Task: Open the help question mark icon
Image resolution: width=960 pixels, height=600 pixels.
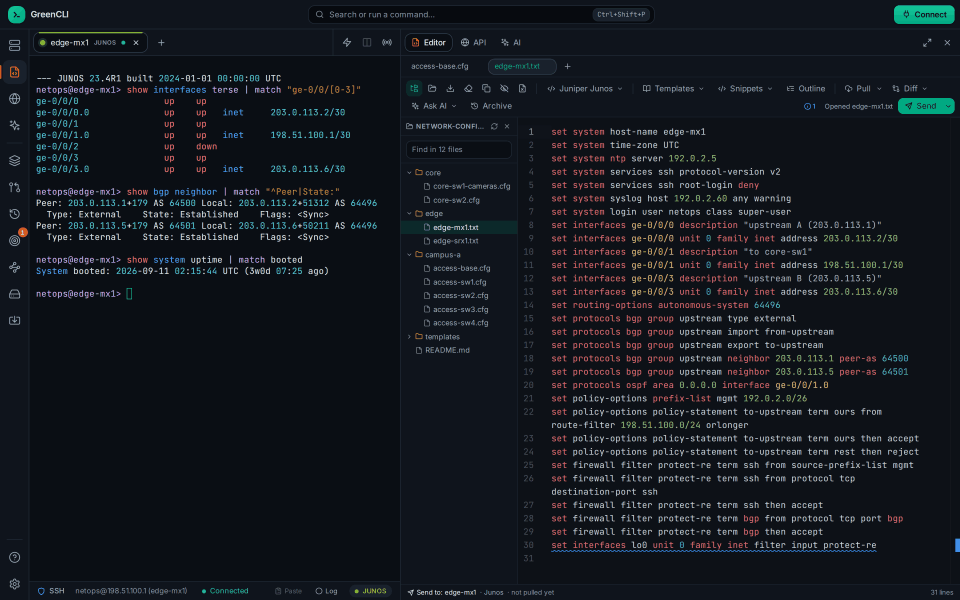Action: click(x=15, y=557)
